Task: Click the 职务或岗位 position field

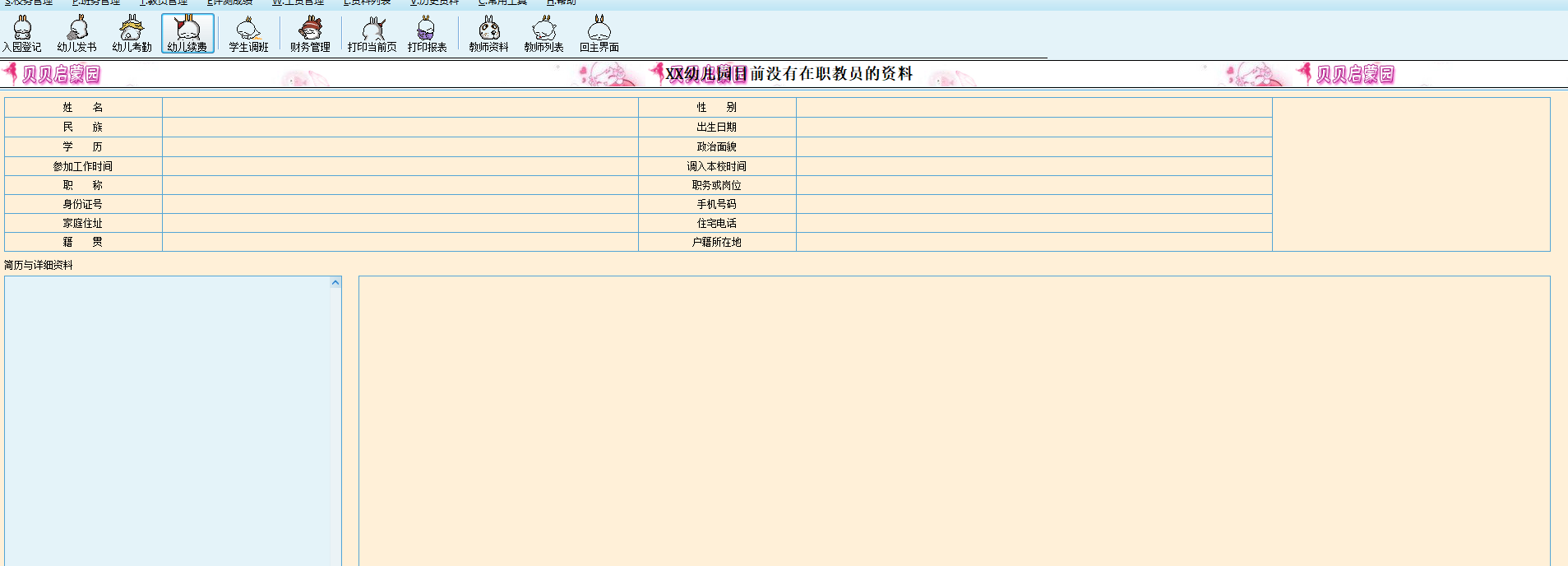Action: tap(1034, 185)
